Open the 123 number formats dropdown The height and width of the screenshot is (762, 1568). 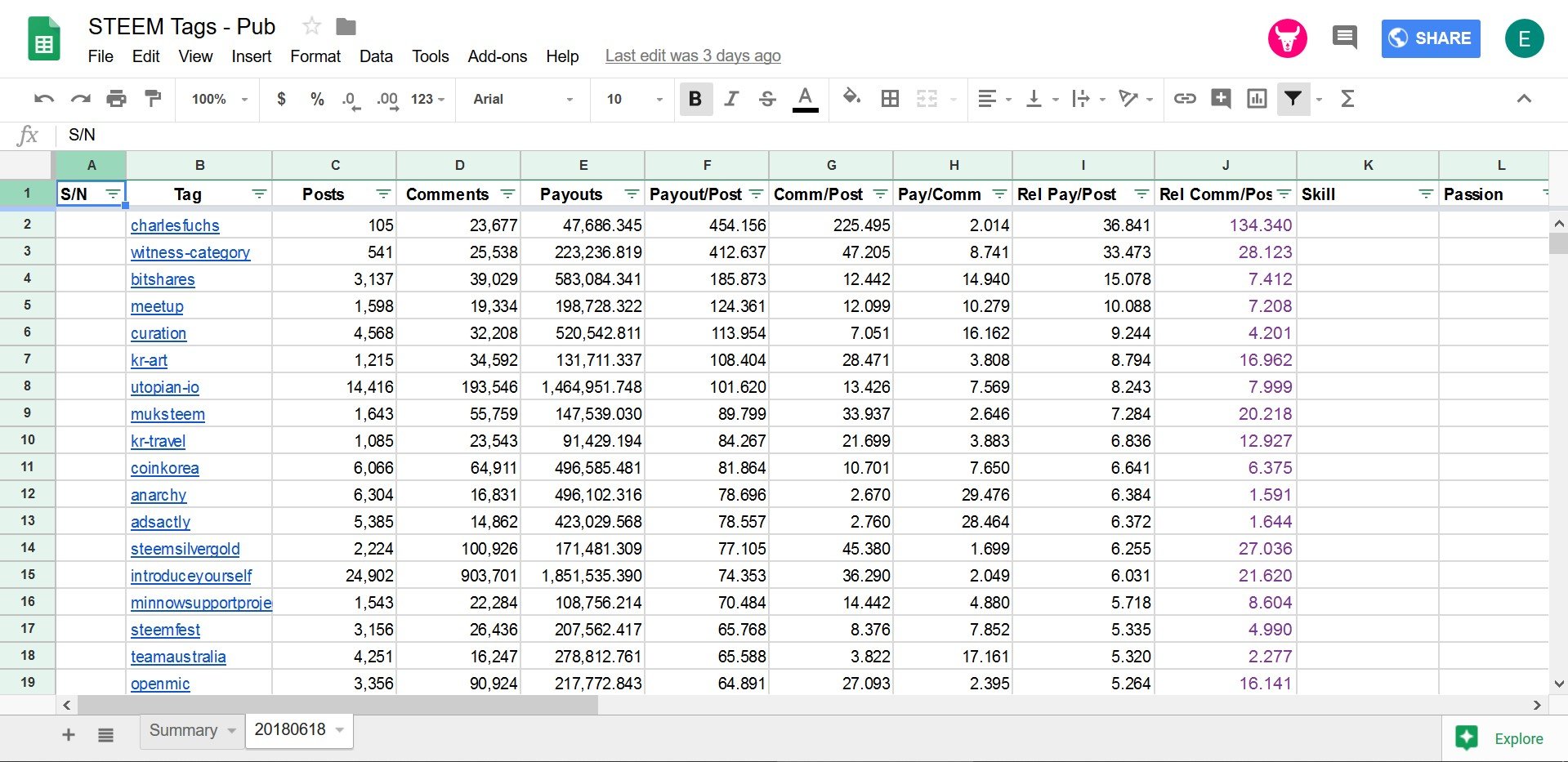(428, 99)
